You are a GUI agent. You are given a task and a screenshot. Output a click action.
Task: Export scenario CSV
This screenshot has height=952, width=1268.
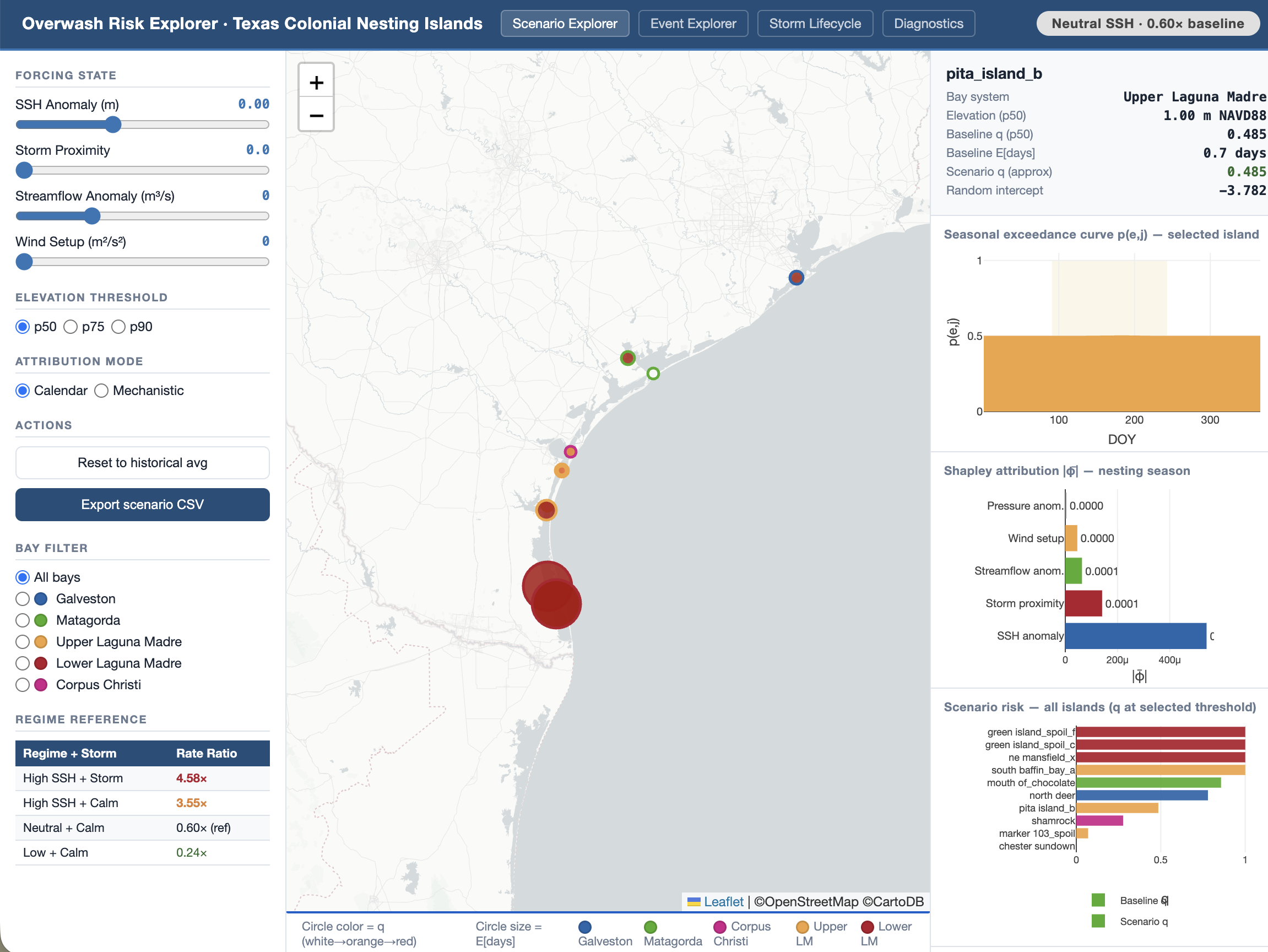pos(142,505)
